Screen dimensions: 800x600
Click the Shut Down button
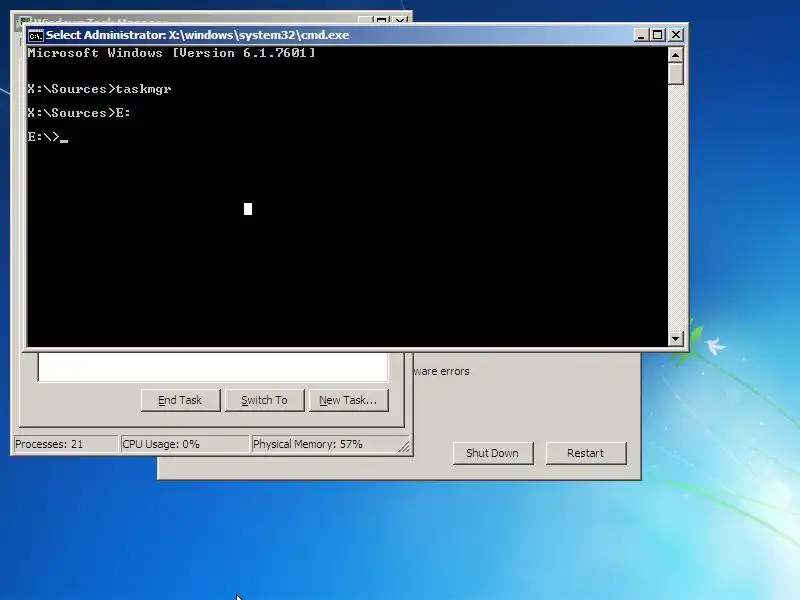tap(493, 453)
